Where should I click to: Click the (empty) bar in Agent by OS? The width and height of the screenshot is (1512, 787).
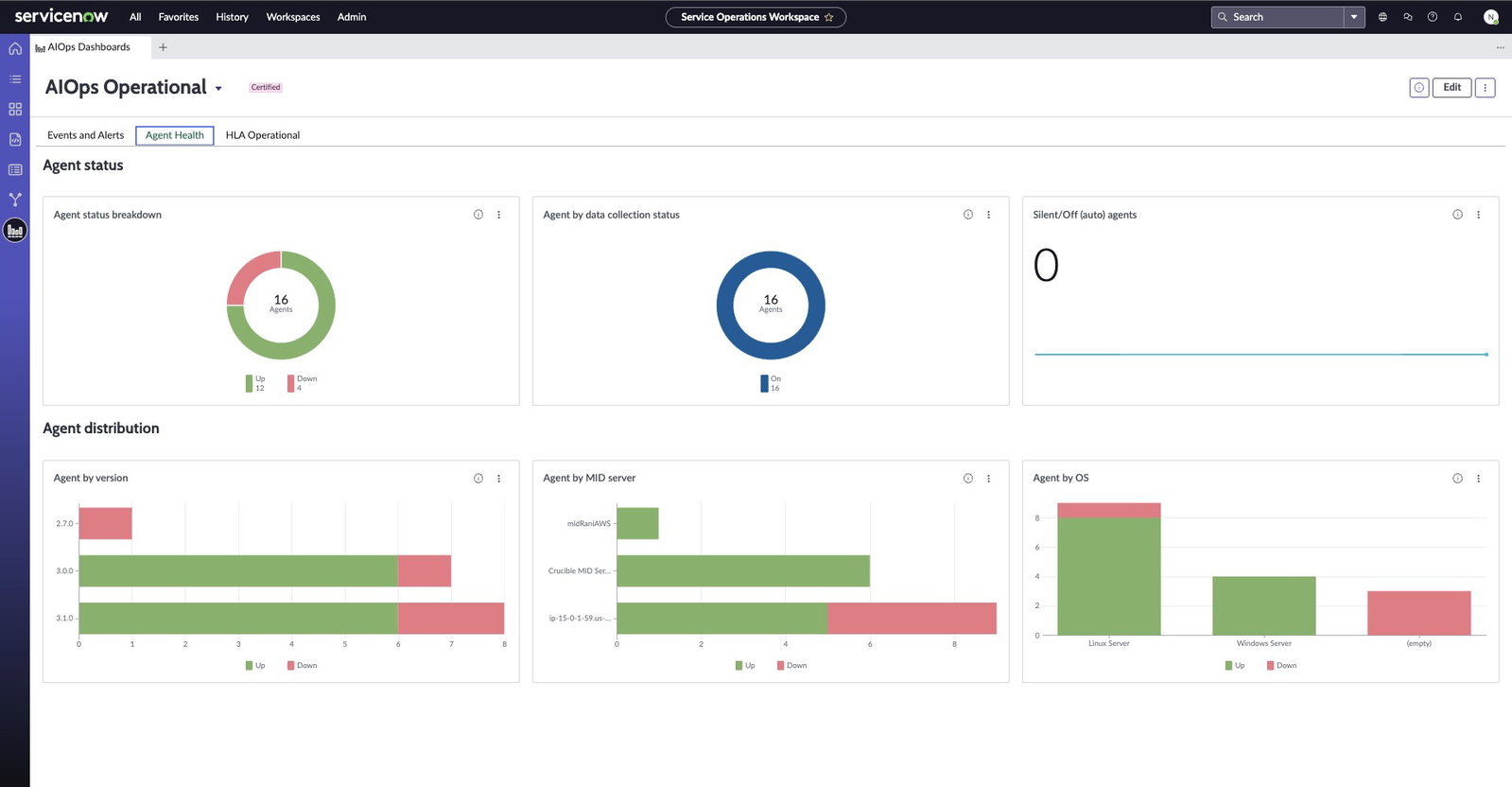point(1419,613)
